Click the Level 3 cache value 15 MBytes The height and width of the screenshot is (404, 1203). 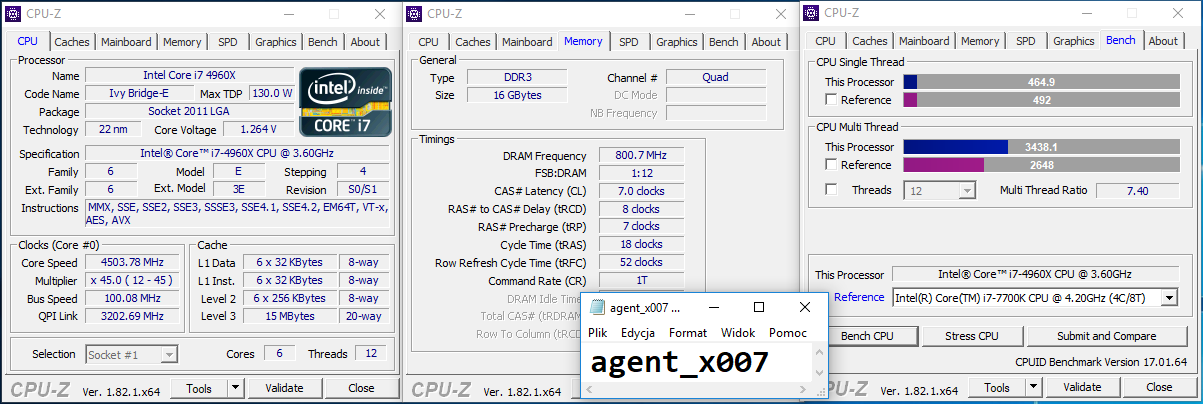290,316
